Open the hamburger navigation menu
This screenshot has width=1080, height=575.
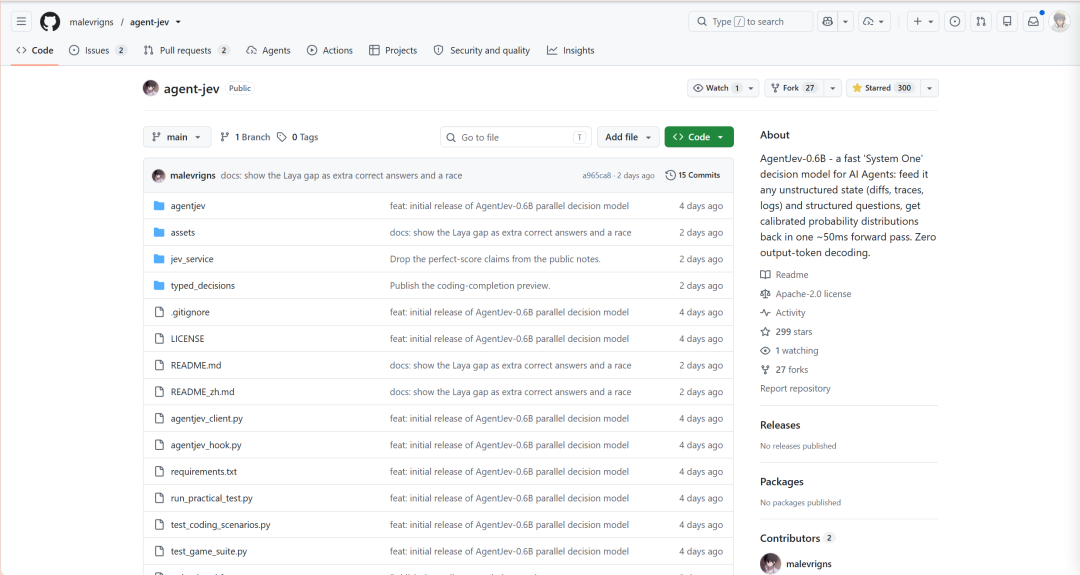21,21
